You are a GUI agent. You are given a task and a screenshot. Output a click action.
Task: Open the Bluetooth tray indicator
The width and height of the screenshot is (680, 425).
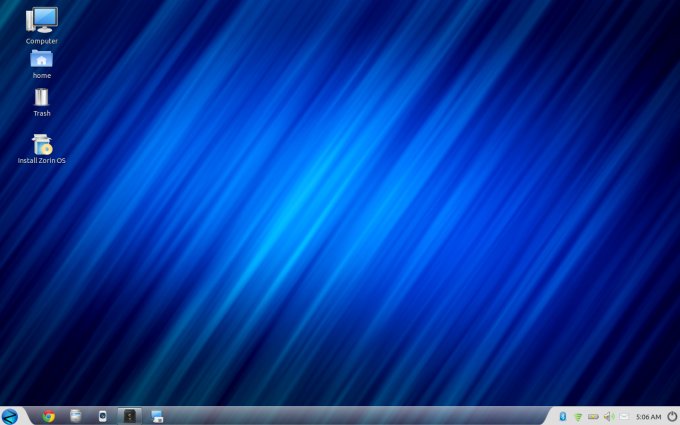click(563, 417)
